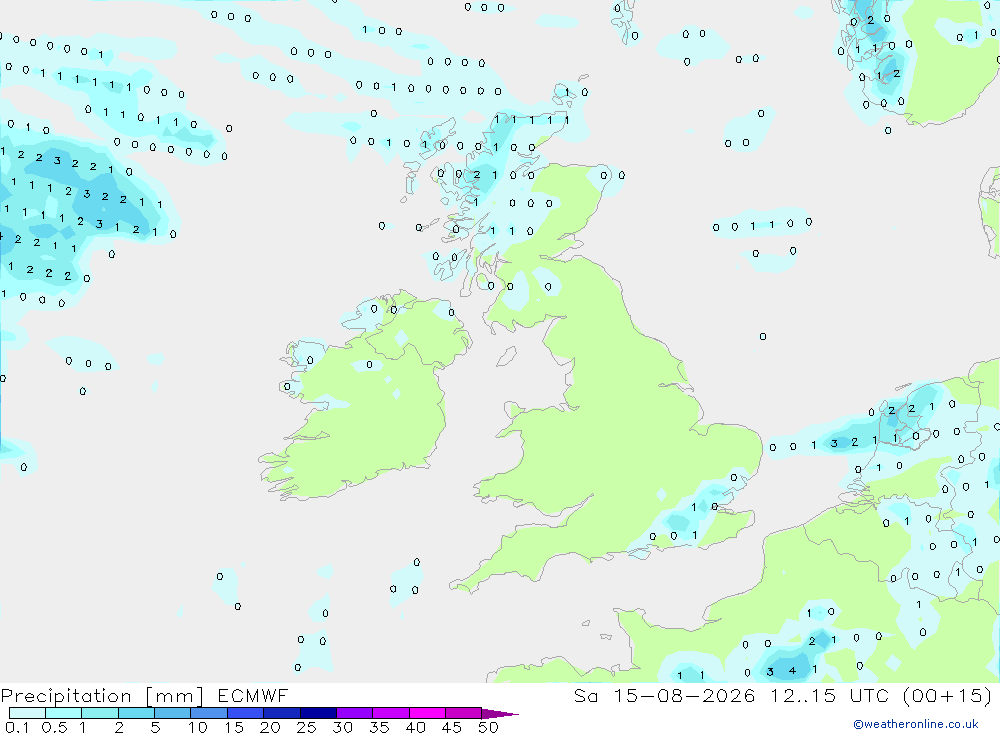Click the 20–25 mm dark blue swatch
This screenshot has width=1000, height=733.
(281, 713)
